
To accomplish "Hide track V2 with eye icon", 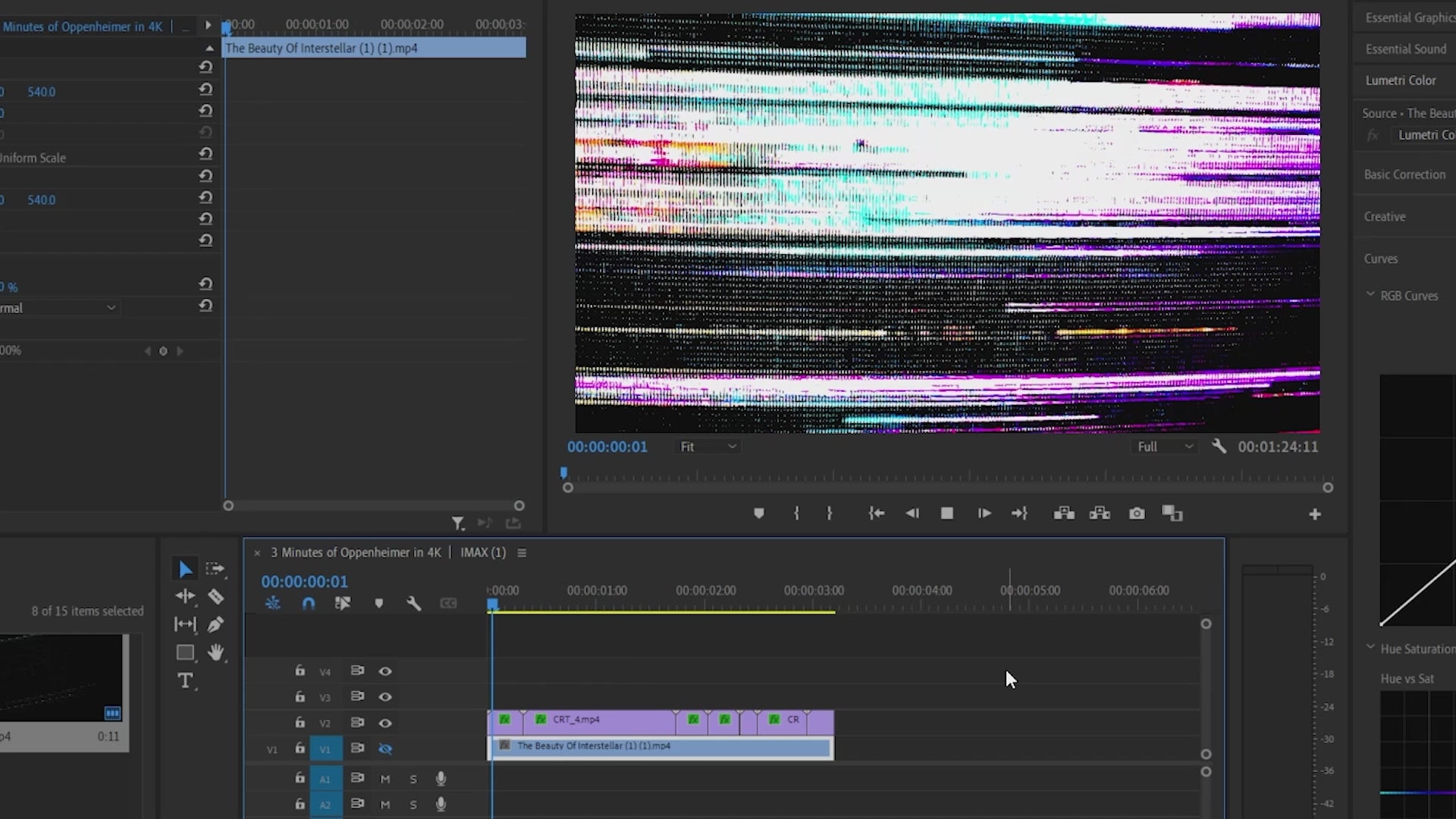I will pyautogui.click(x=385, y=723).
